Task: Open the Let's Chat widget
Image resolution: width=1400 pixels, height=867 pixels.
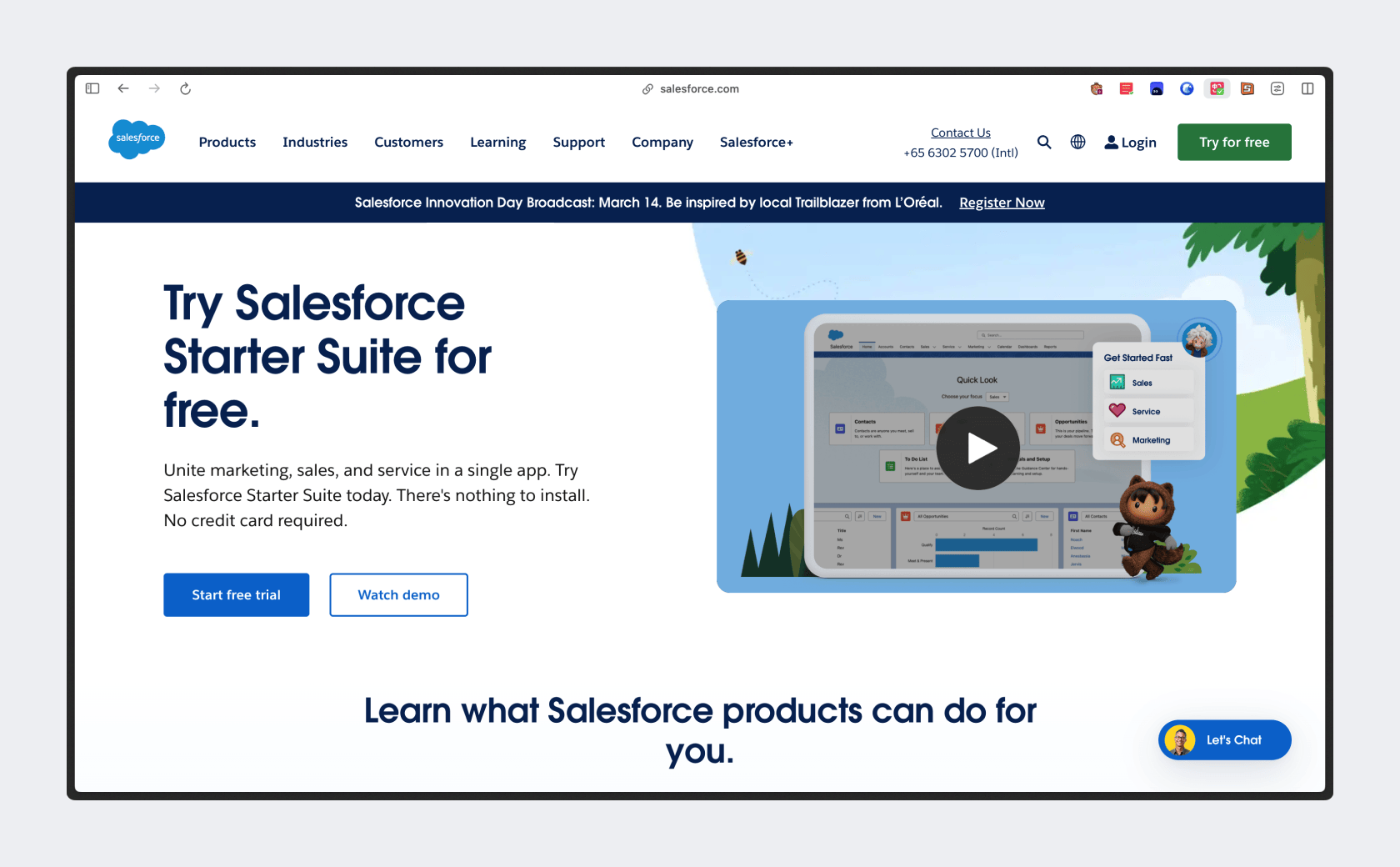Action: [1224, 740]
